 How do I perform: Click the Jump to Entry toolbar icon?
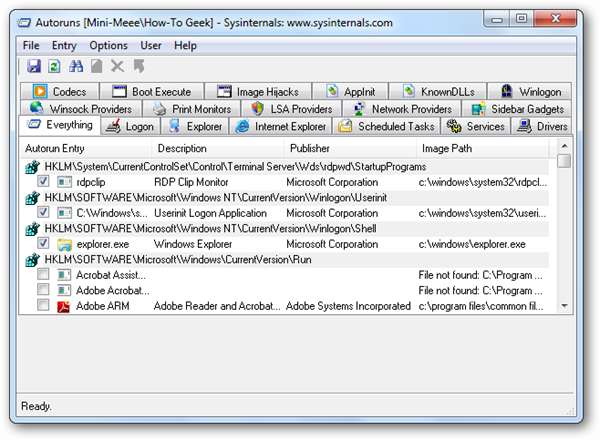137,67
